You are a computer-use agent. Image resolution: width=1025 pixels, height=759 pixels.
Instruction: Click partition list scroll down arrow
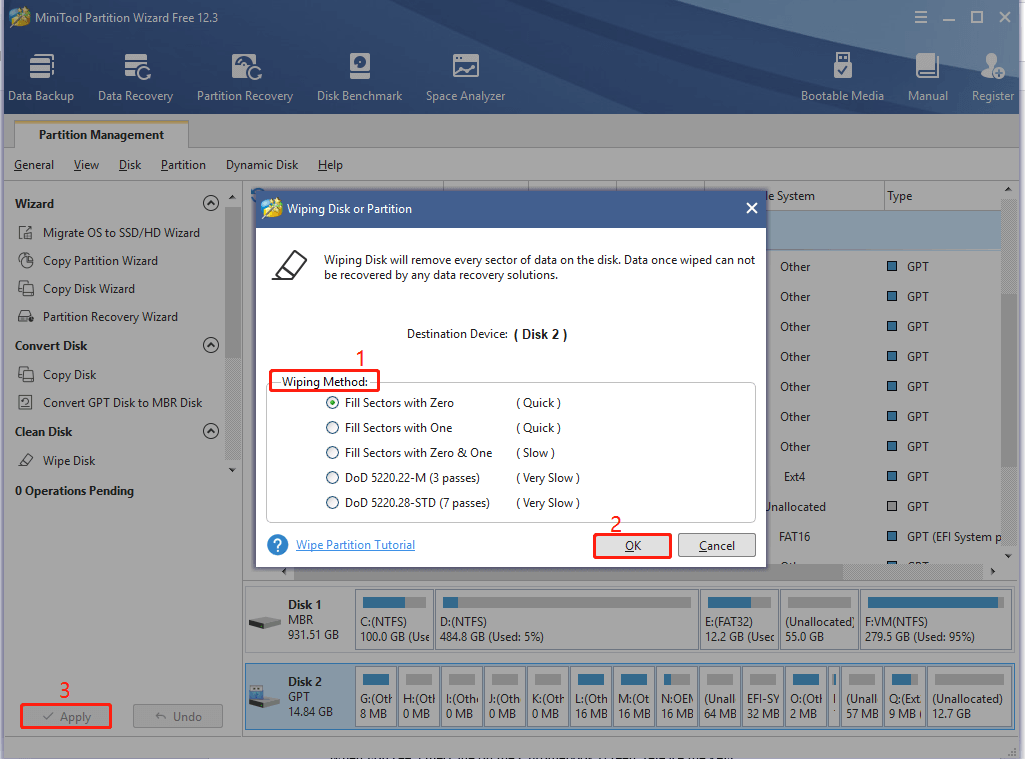point(1008,556)
